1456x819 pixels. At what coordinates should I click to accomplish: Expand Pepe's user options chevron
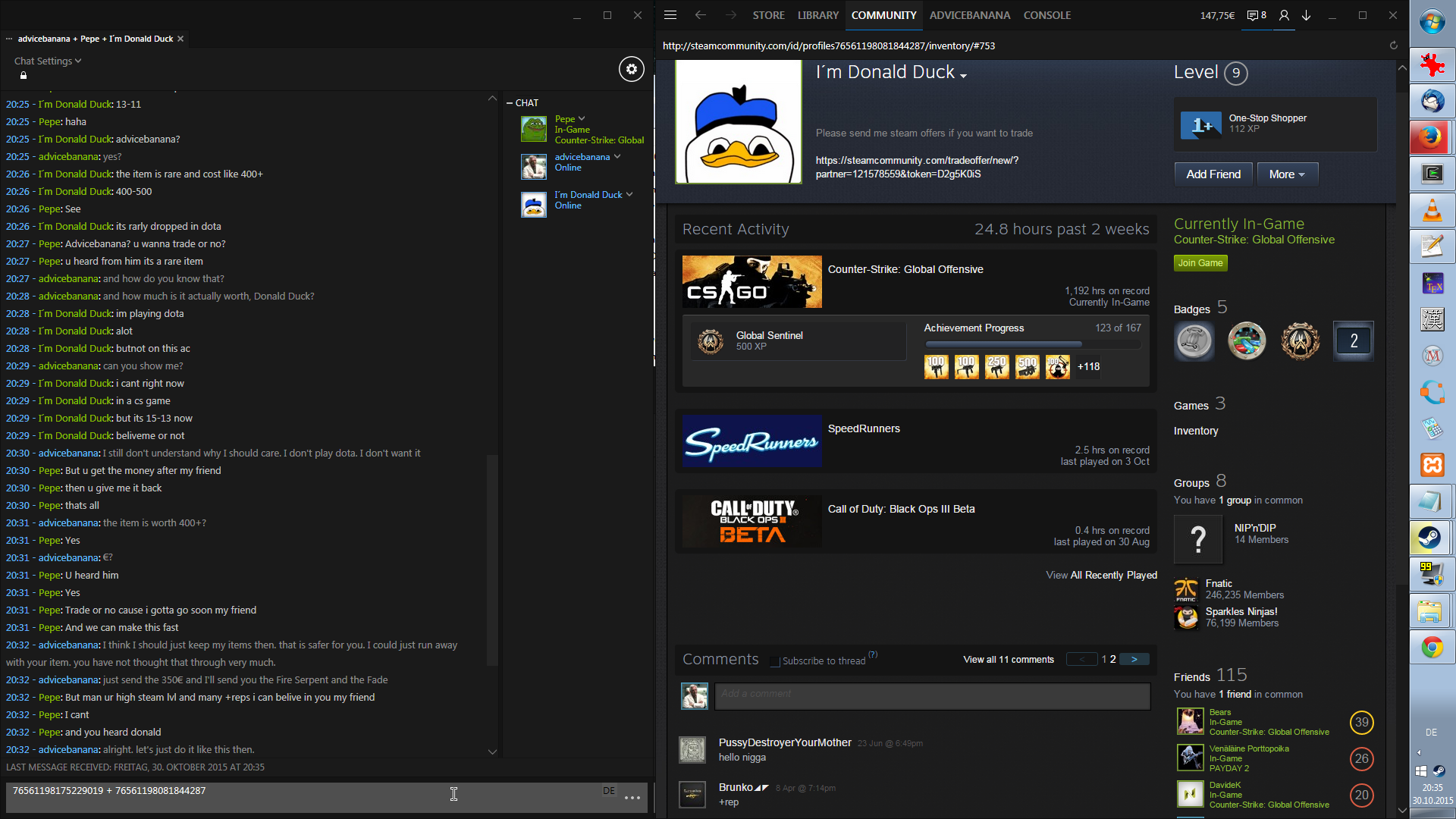(x=582, y=118)
